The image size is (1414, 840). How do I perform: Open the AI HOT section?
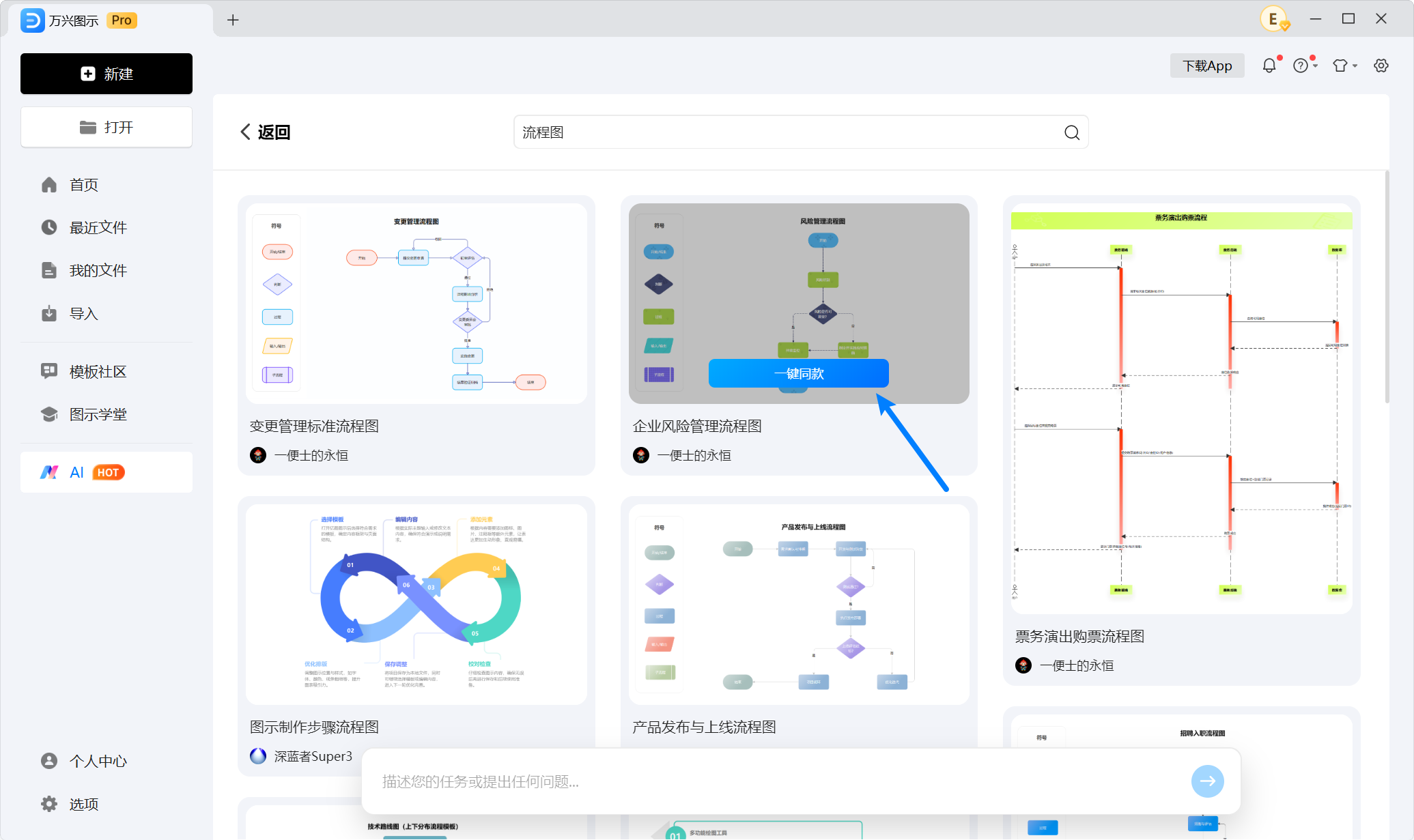click(x=107, y=472)
